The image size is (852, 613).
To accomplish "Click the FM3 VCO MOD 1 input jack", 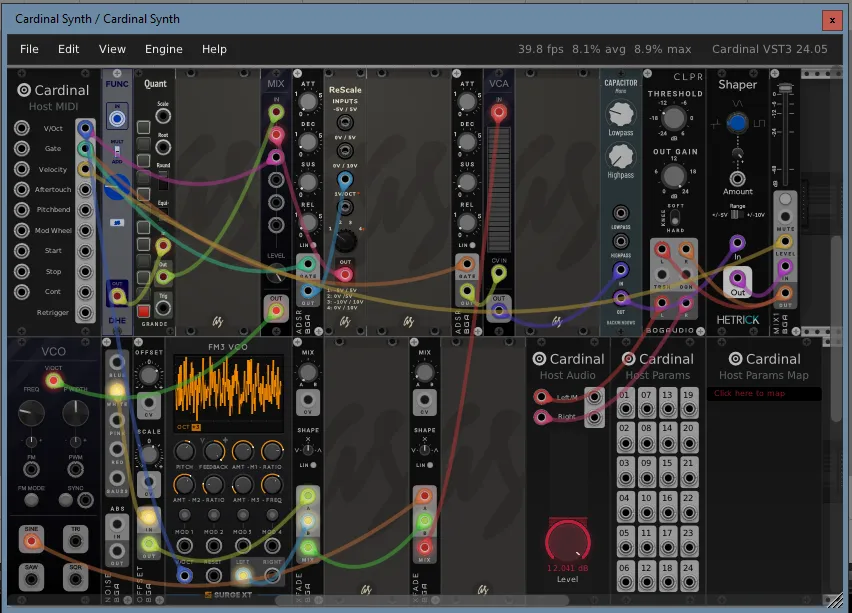I will (x=184, y=545).
